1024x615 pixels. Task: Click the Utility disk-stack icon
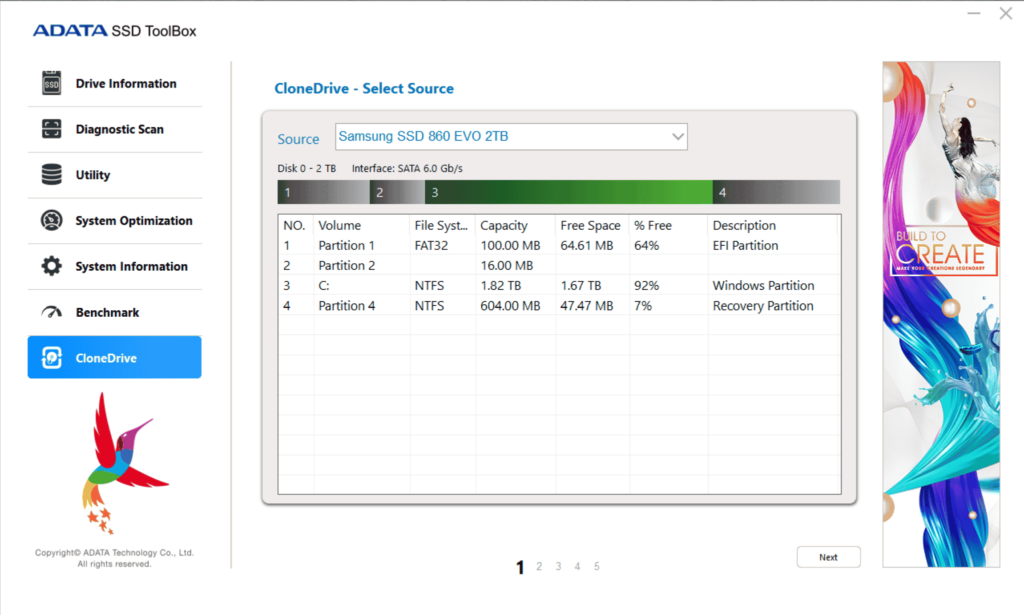(x=50, y=174)
